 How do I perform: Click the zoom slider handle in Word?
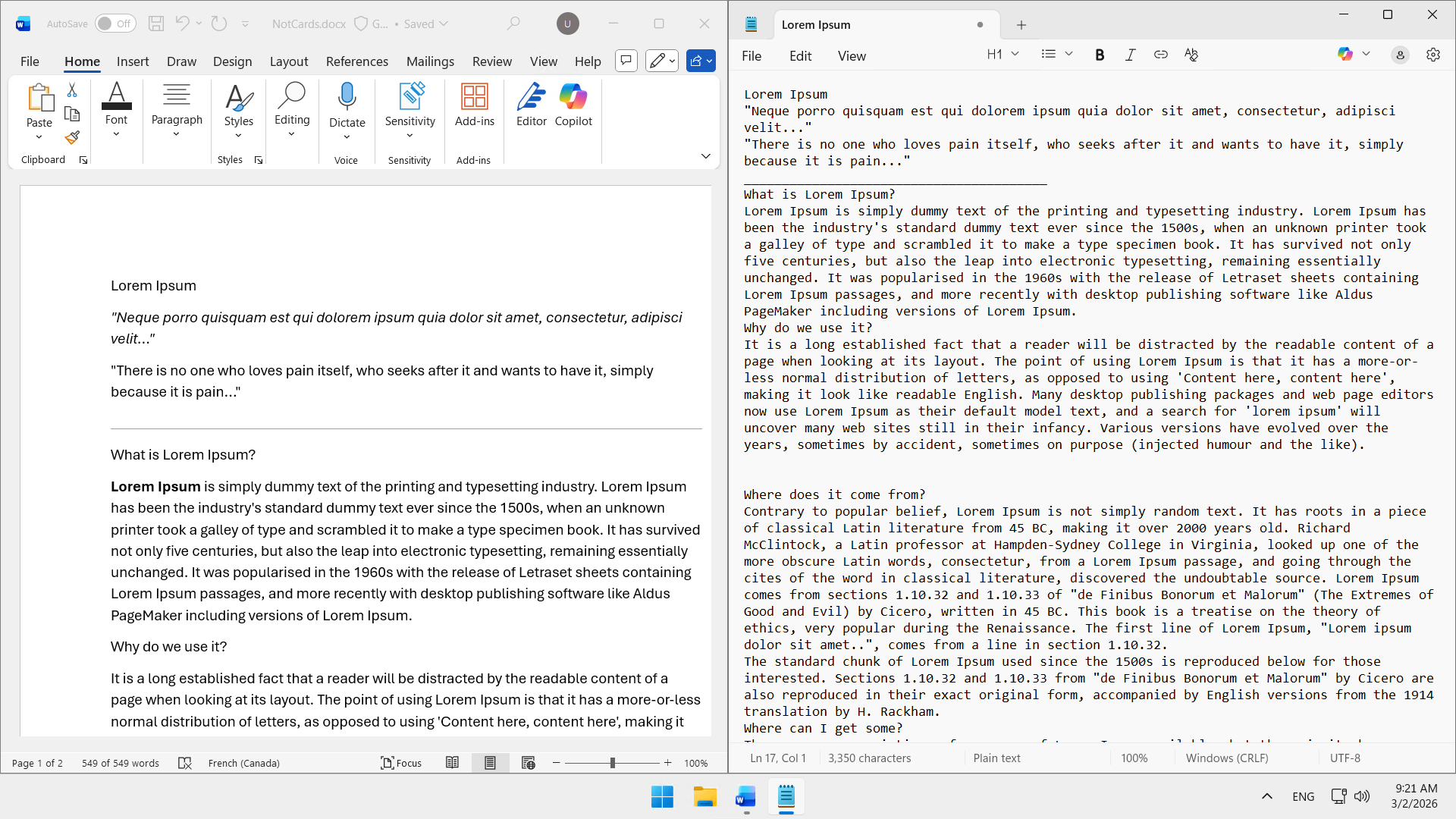click(x=612, y=763)
